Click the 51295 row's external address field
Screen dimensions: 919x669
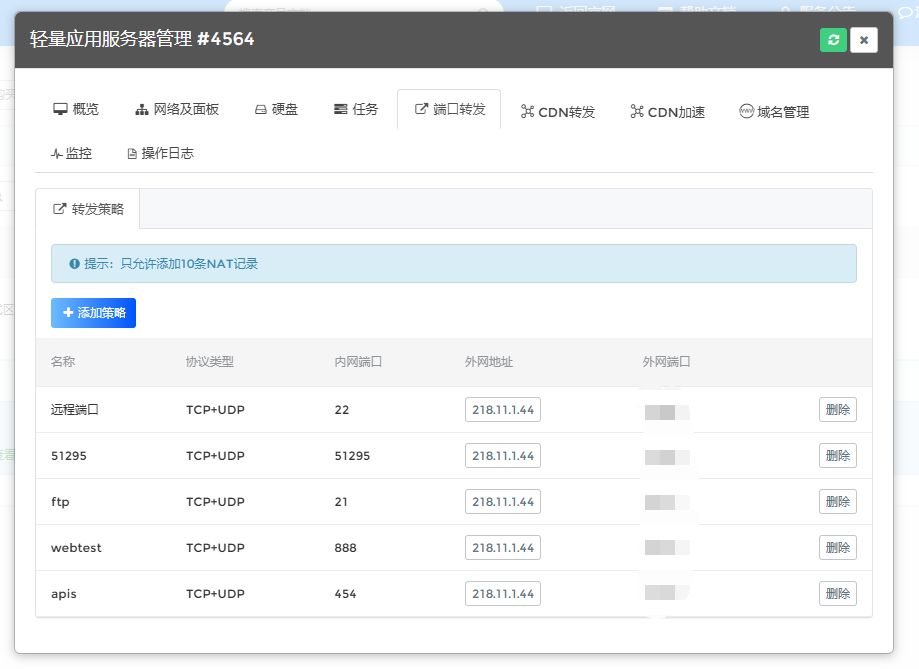pos(503,456)
